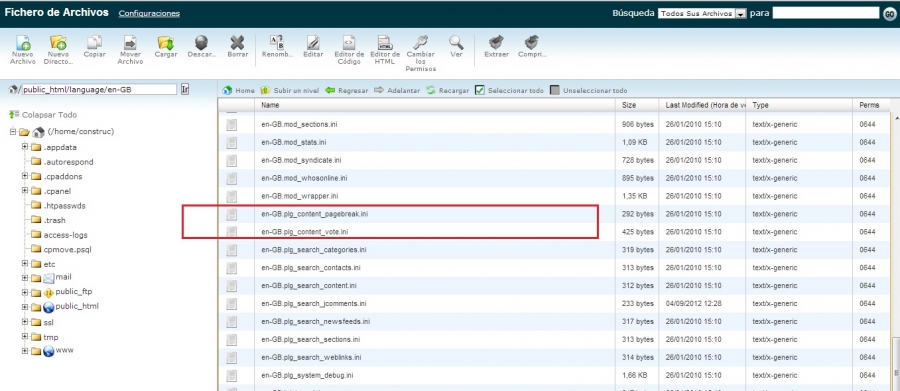The height and width of the screenshot is (391, 900).
Task: Click file icon of en-GB.mod_wrapper.ini
Action: tap(231, 196)
